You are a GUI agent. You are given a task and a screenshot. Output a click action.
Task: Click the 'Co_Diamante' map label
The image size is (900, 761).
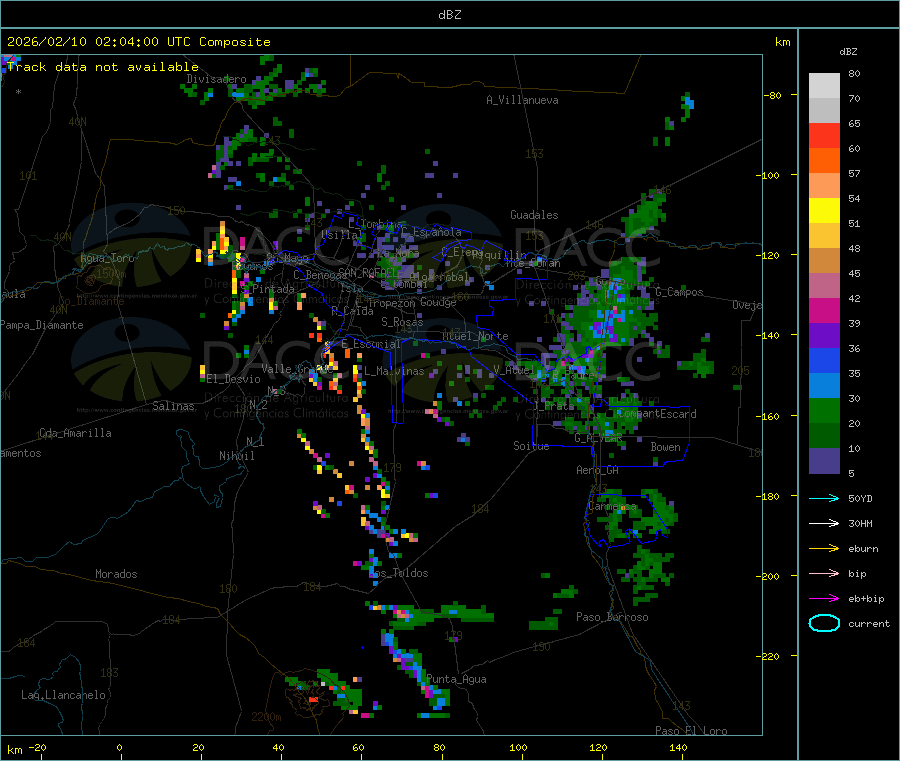pyautogui.click(x=91, y=301)
